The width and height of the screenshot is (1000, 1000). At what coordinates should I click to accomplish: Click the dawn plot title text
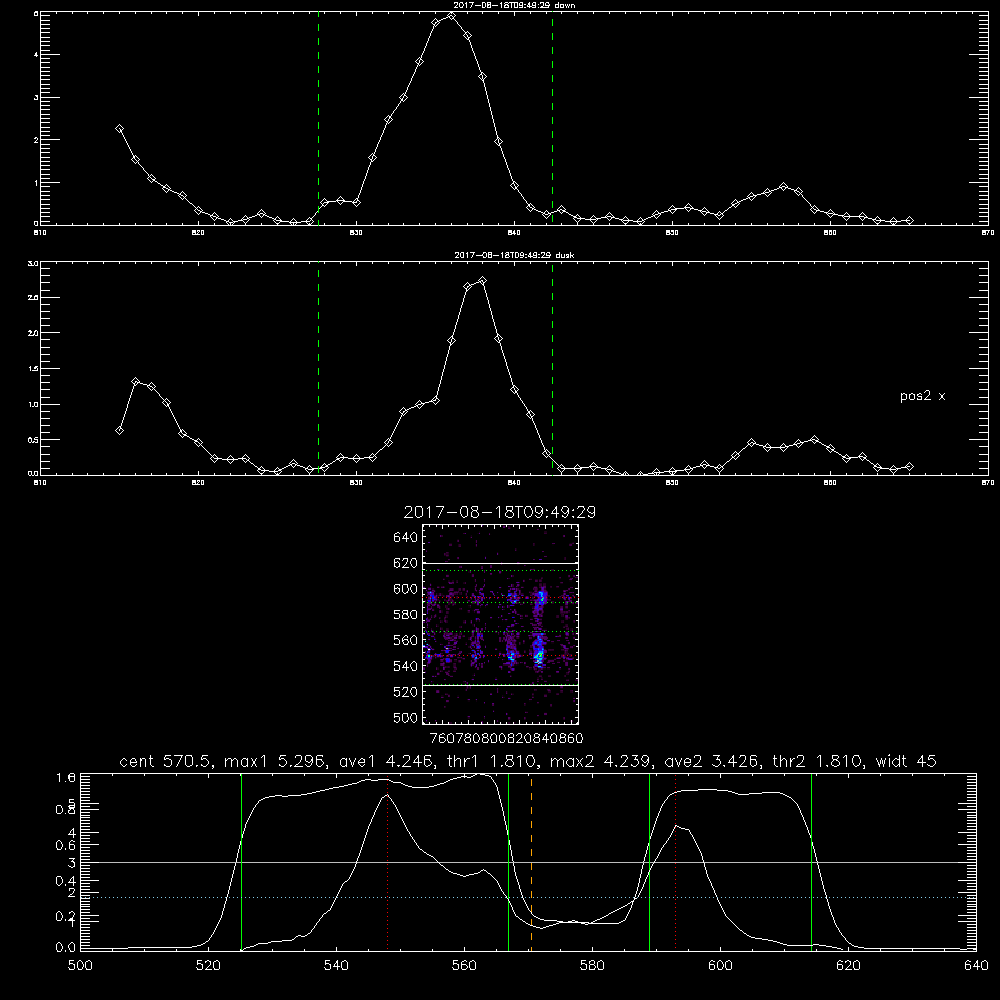(514, 5)
